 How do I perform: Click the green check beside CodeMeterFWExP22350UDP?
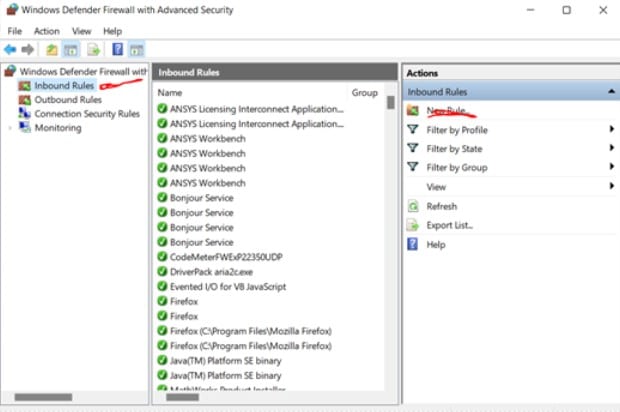point(162,257)
